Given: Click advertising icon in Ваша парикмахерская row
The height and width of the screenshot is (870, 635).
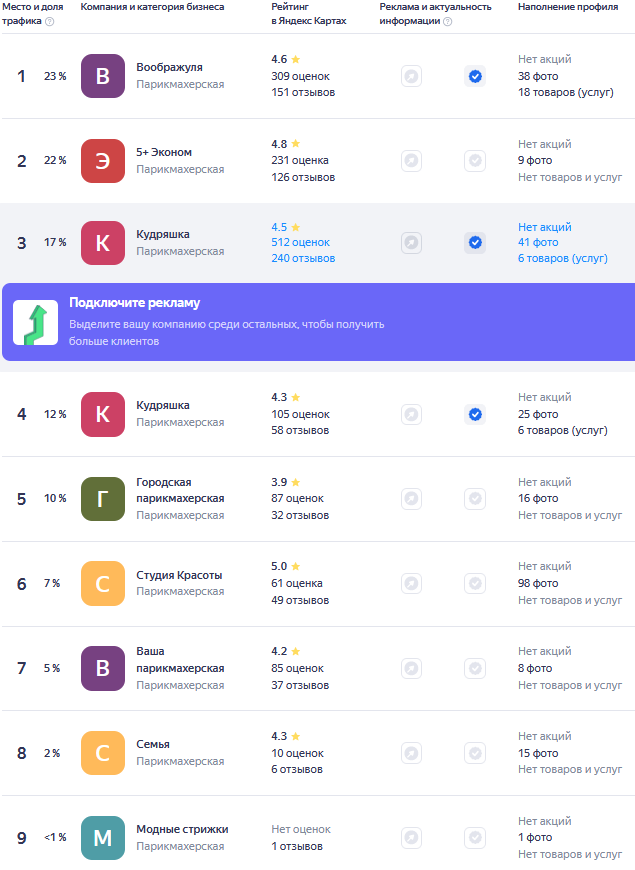Looking at the screenshot, I should (411, 669).
